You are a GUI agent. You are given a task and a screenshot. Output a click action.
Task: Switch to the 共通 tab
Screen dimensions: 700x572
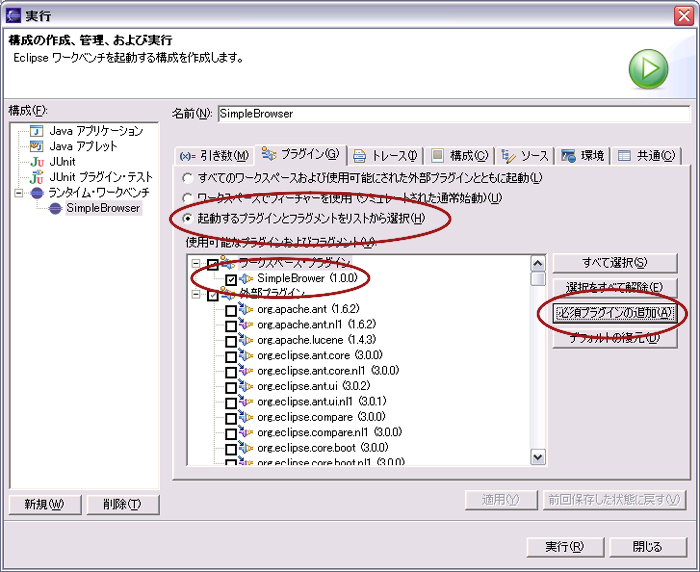click(646, 156)
